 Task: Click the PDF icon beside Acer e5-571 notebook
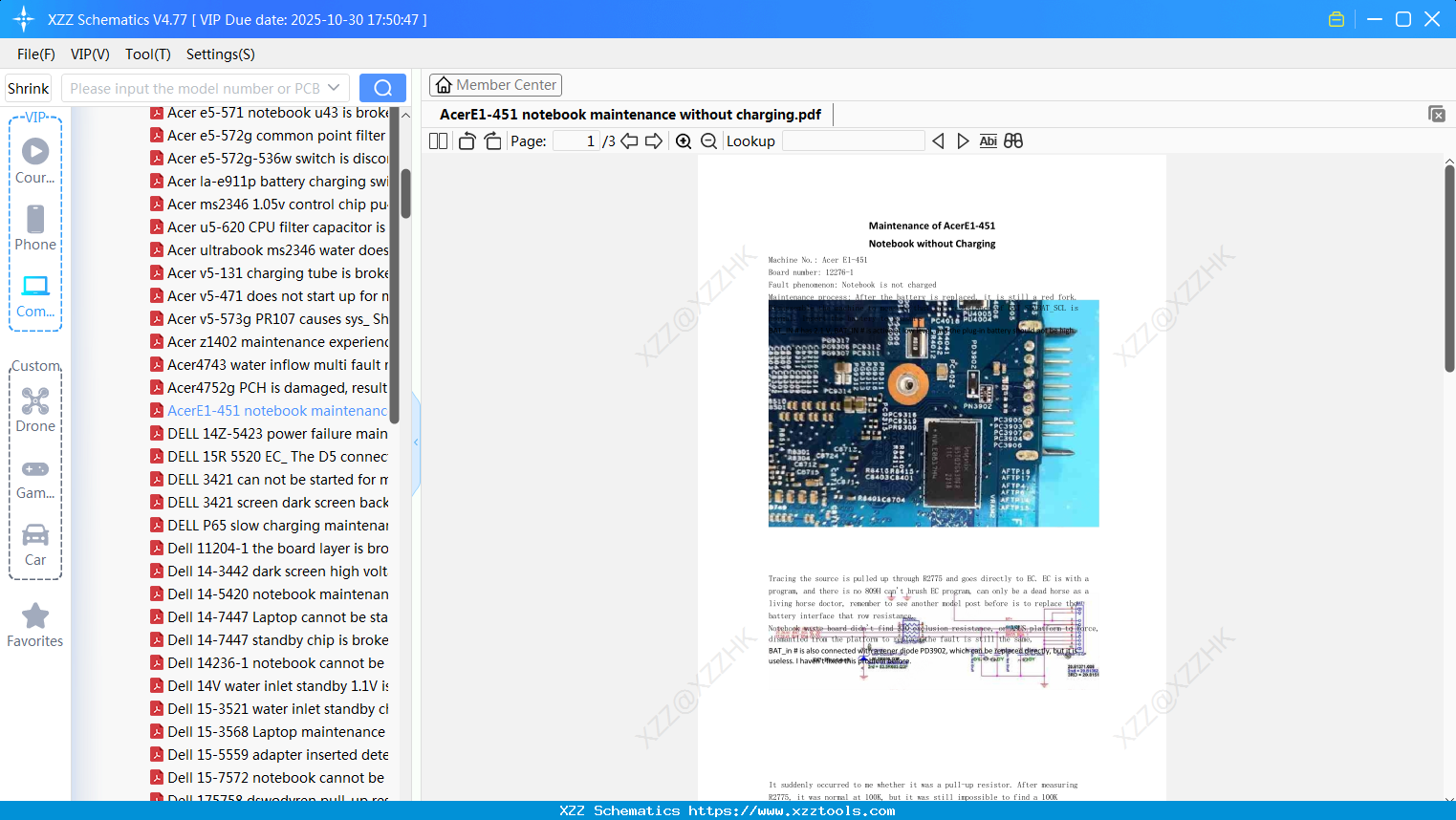click(157, 113)
